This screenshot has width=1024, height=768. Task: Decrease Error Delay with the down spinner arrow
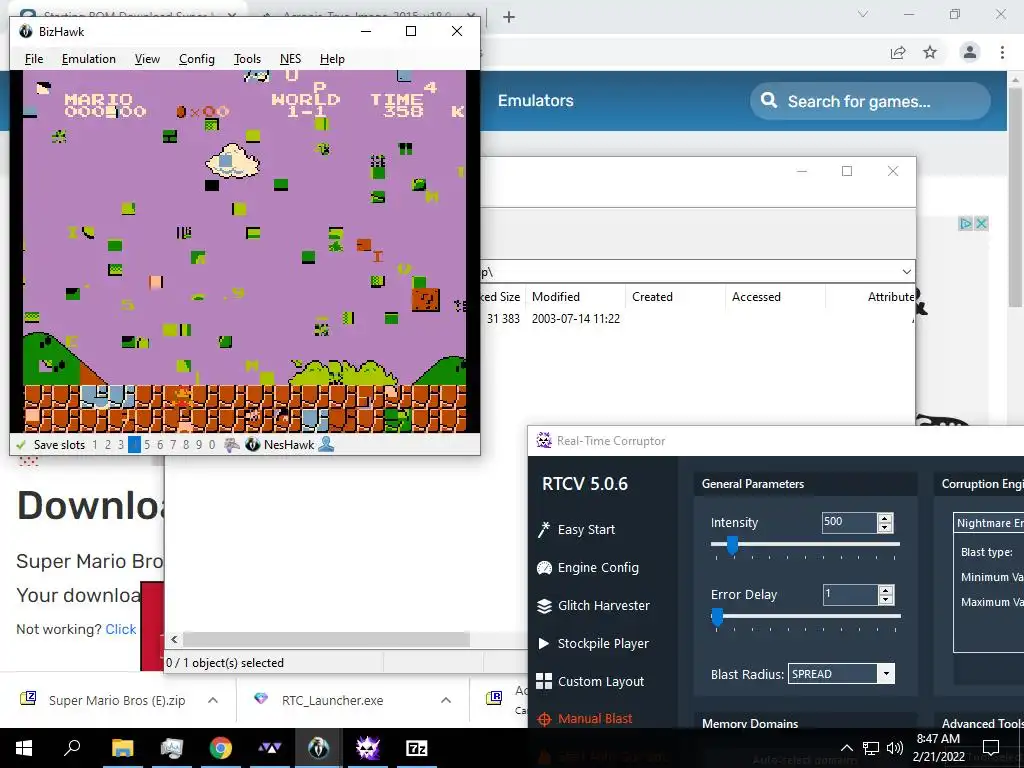click(x=886, y=600)
